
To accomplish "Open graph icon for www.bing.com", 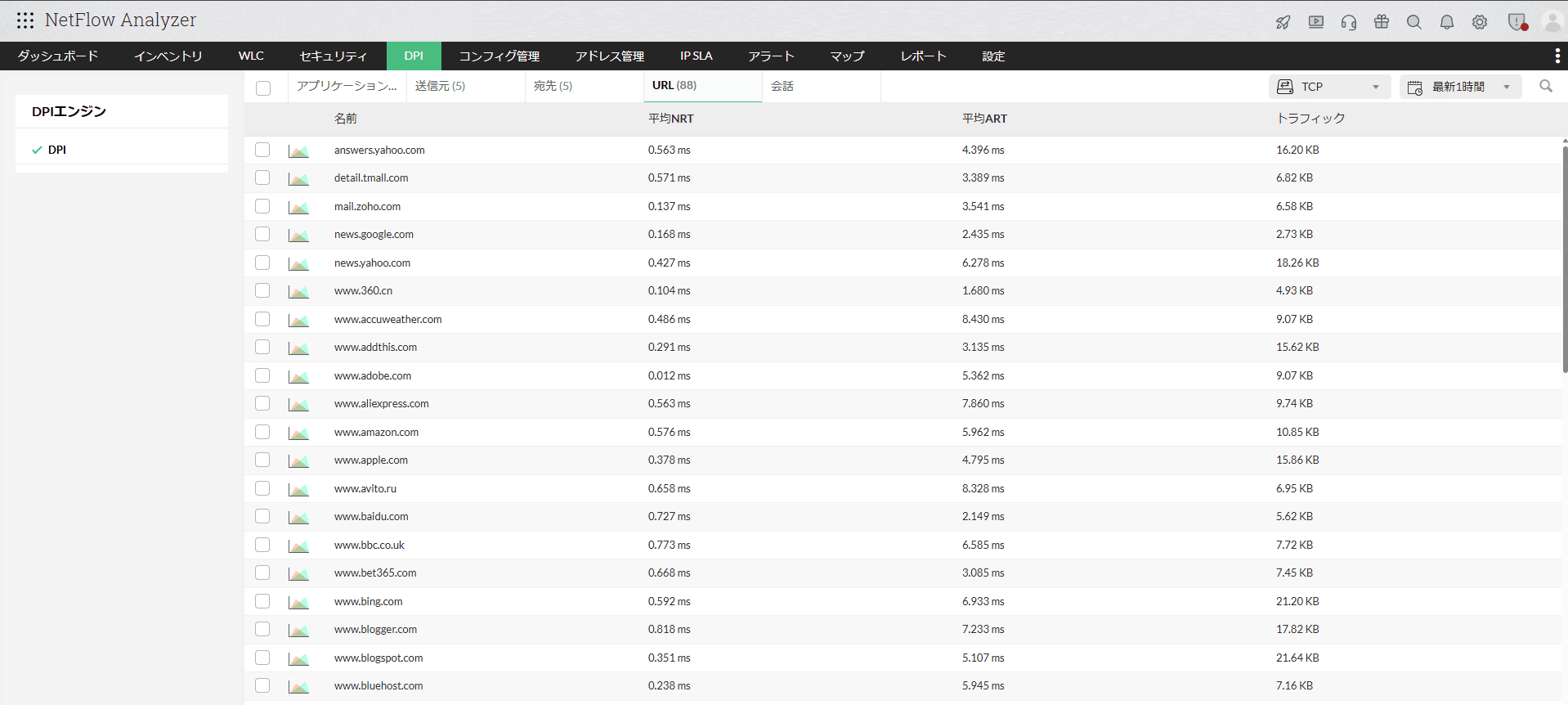I will click(x=298, y=602).
